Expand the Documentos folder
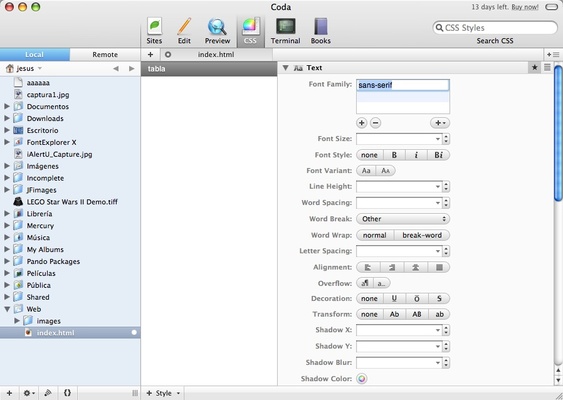 (7, 106)
